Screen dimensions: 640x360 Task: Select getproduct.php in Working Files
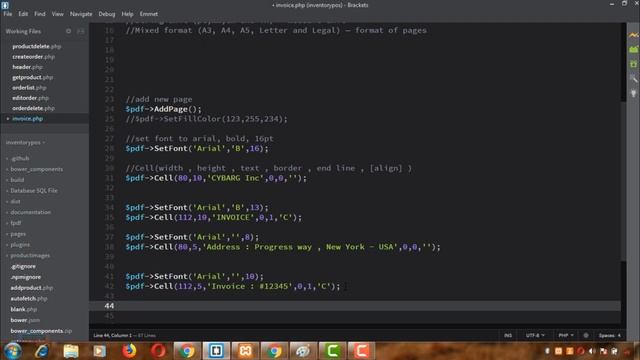pos(33,77)
